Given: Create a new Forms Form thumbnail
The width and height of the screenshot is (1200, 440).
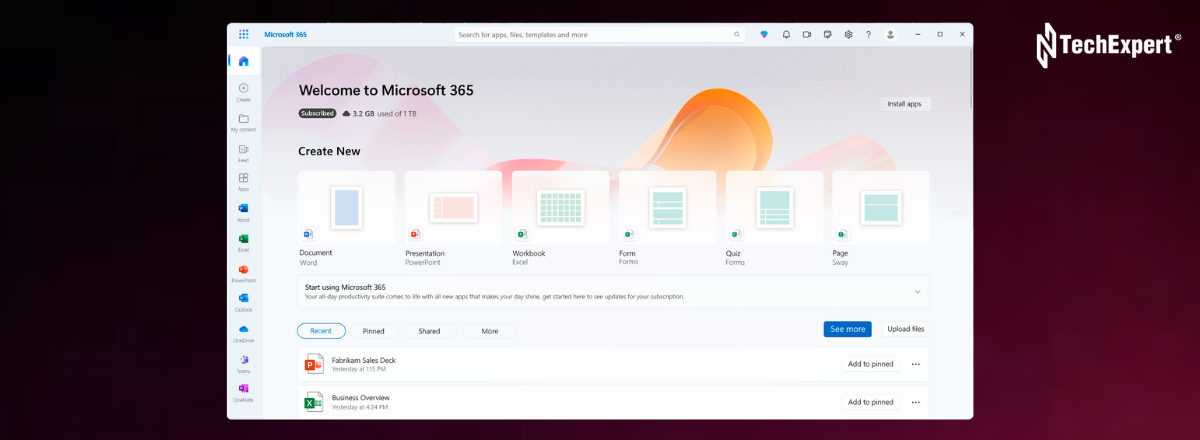Looking at the screenshot, I should tap(667, 207).
